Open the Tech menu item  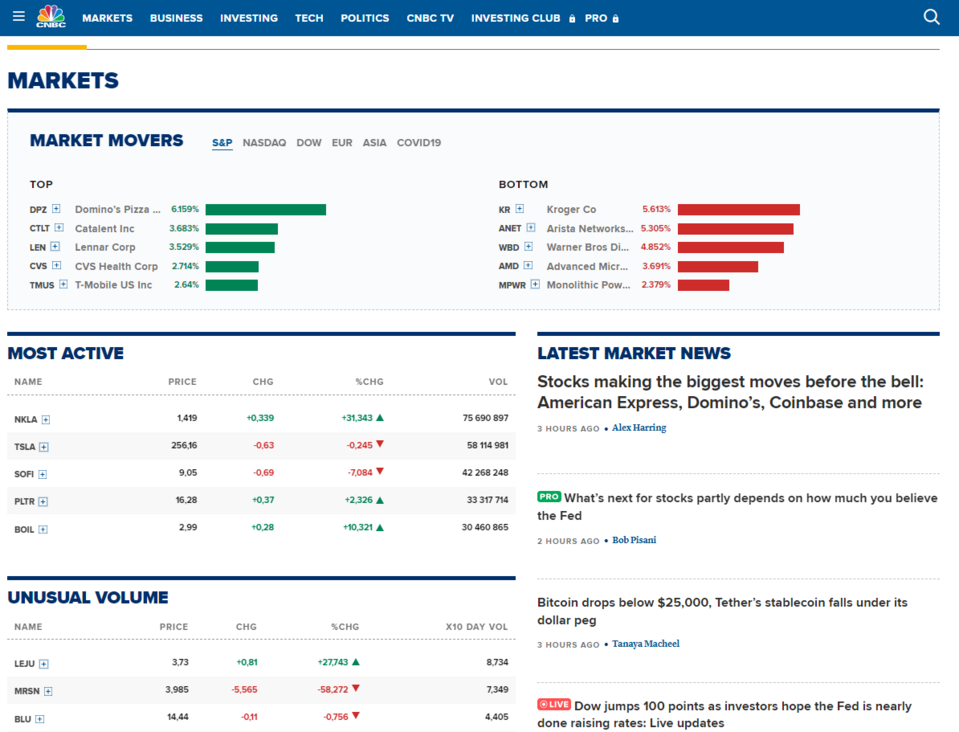click(309, 18)
